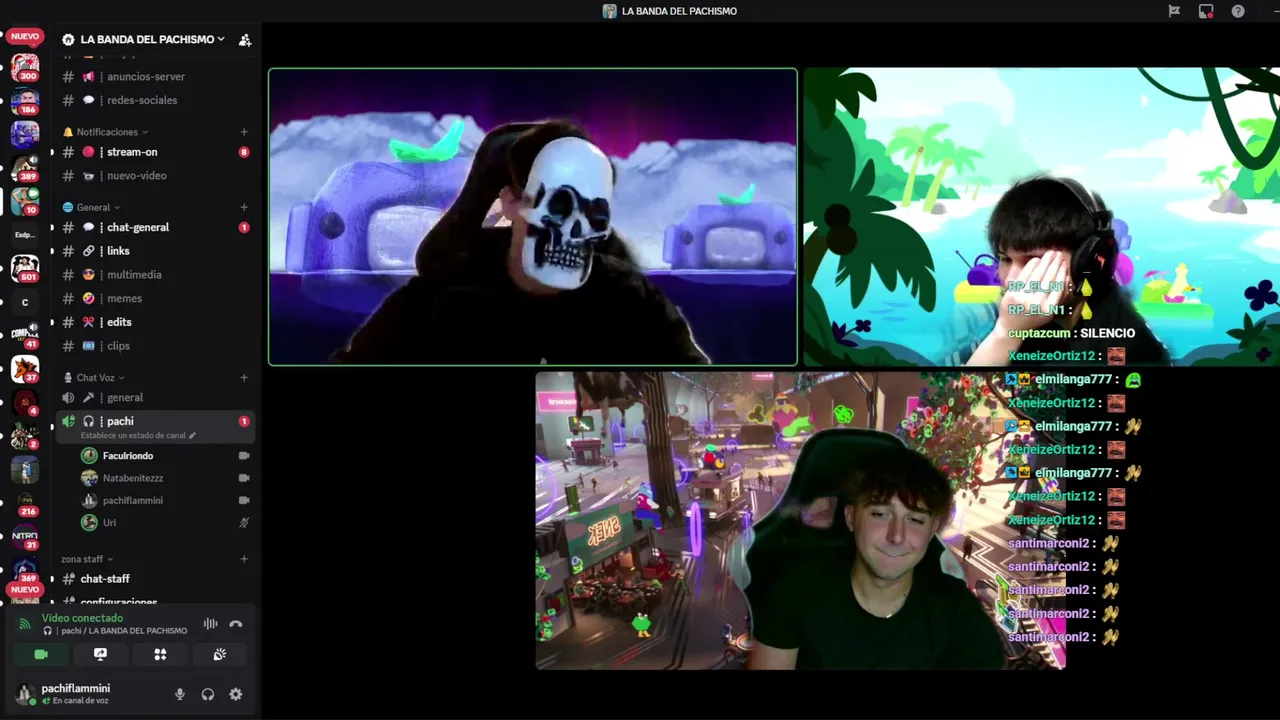Collapse the Notificaciones category
The width and height of the screenshot is (1280, 720).
pos(106,132)
